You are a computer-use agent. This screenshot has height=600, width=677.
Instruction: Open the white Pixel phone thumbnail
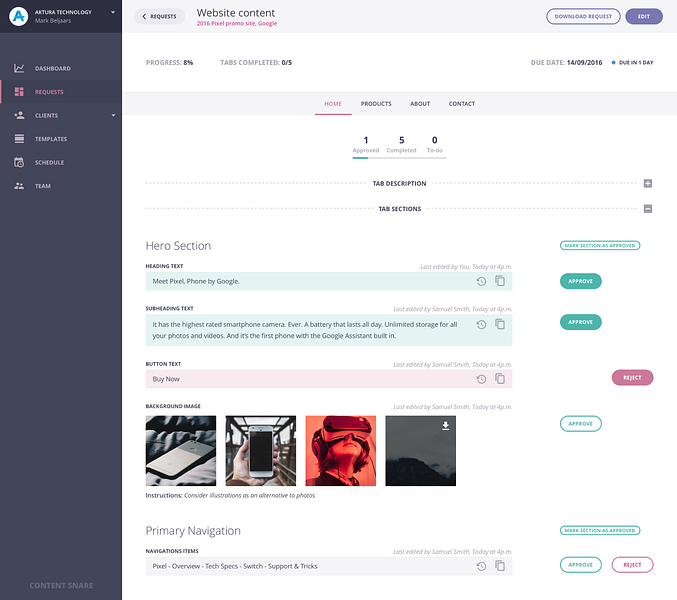point(180,451)
